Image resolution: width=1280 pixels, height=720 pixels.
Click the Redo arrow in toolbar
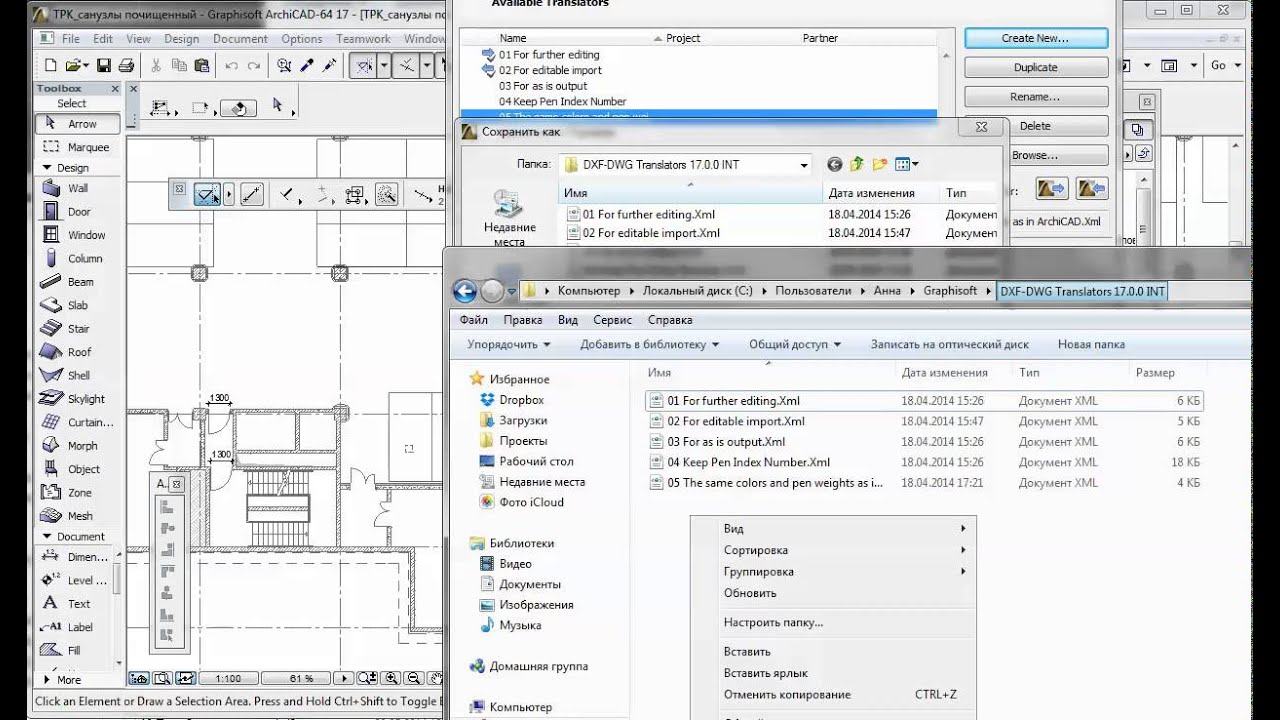click(x=254, y=66)
